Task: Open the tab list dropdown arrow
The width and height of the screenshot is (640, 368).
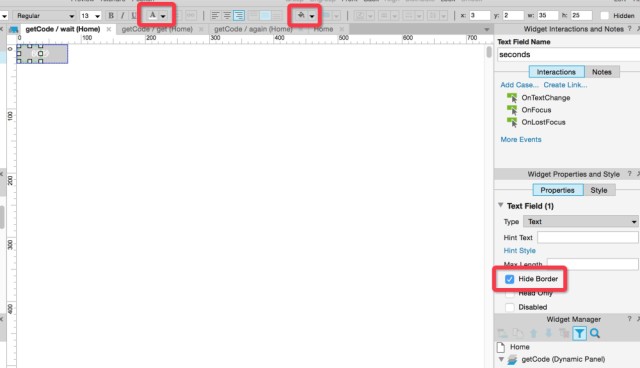Action: [487, 29]
